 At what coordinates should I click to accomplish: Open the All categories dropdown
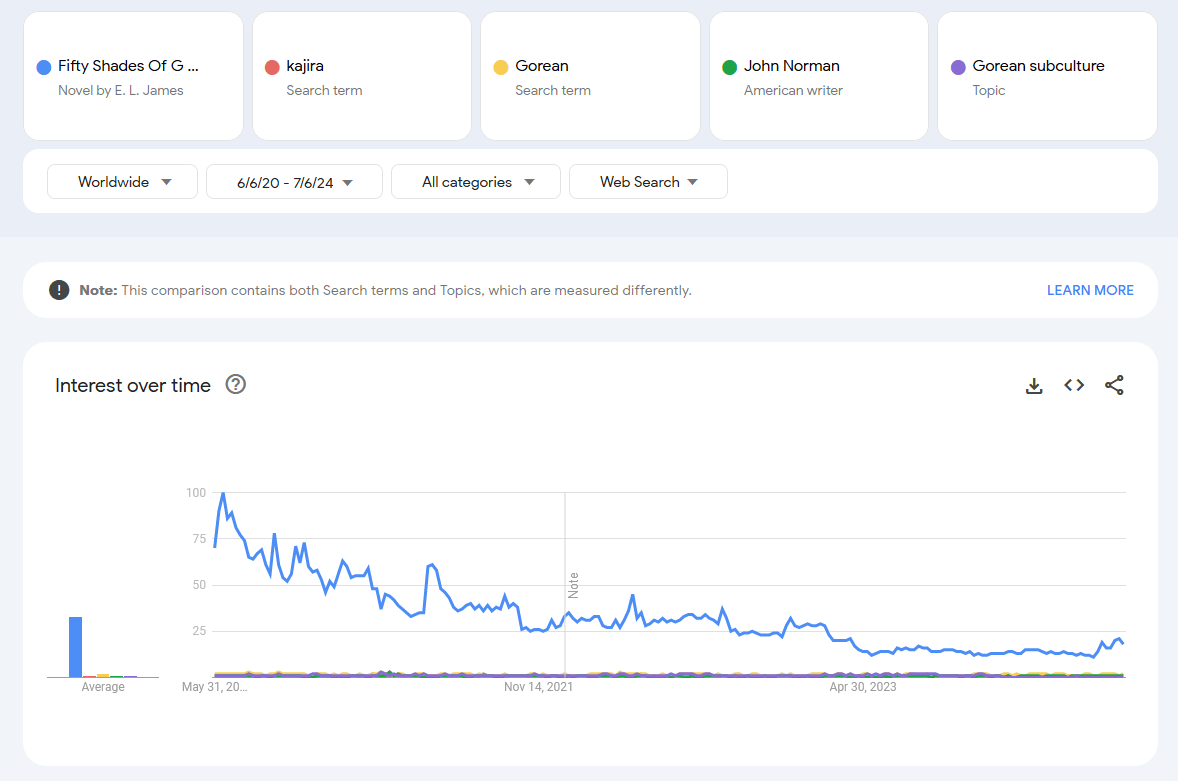(477, 182)
